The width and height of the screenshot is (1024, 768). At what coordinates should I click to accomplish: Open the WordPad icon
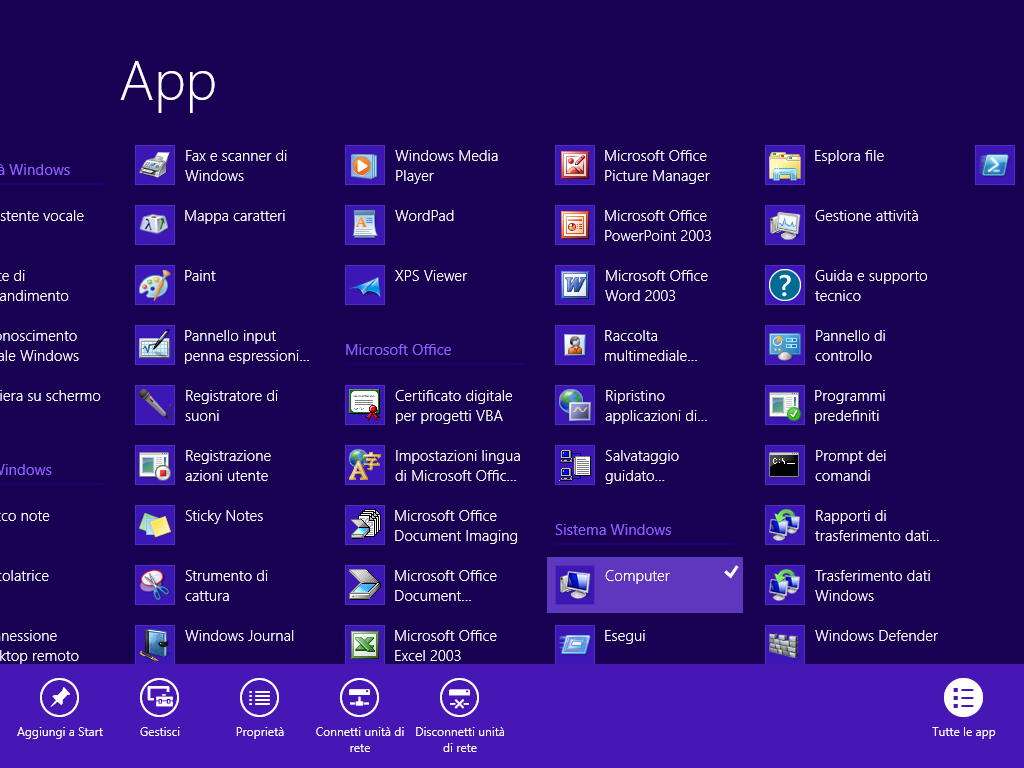click(x=365, y=225)
